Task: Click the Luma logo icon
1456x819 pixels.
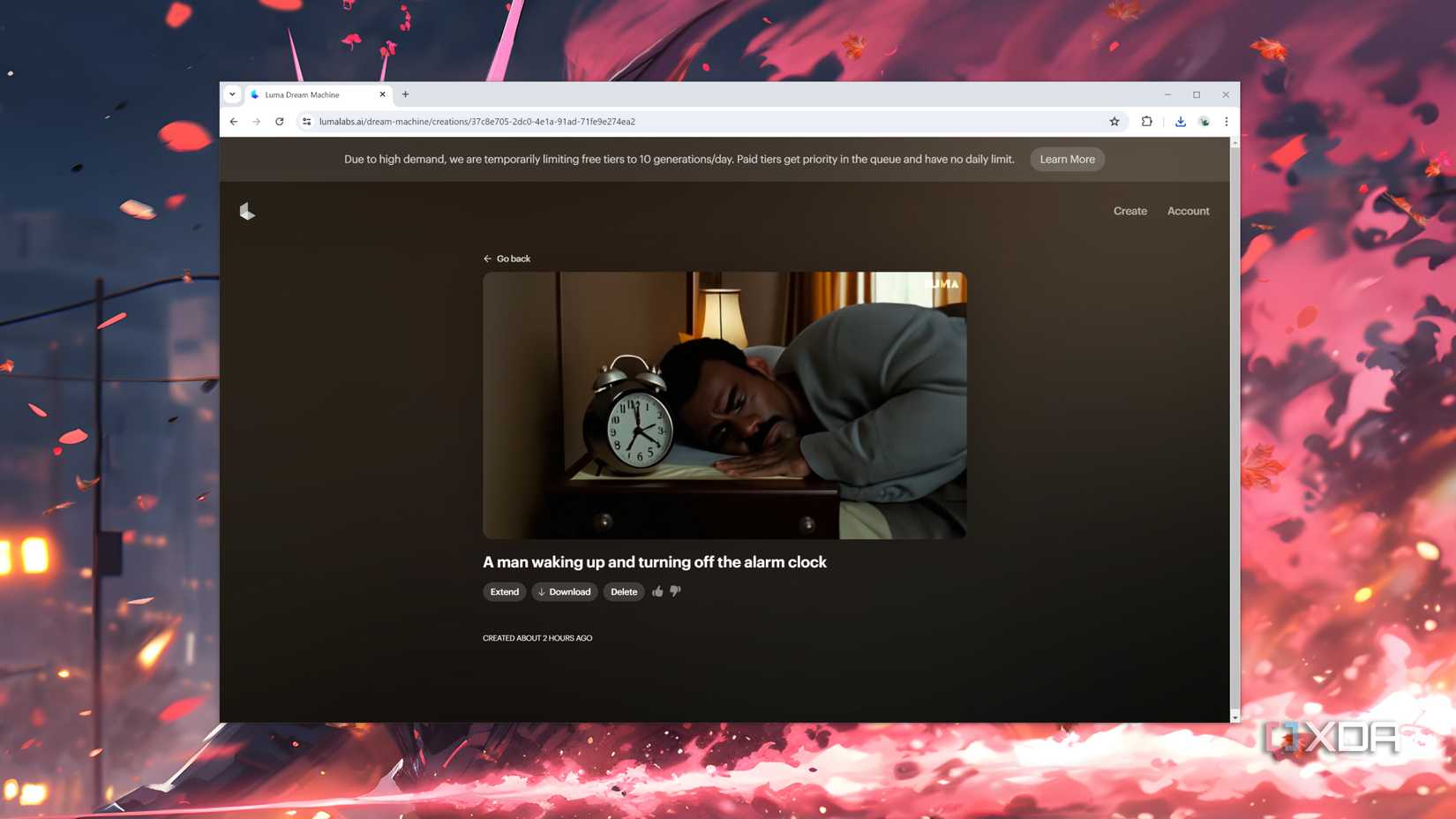Action: tap(247, 211)
